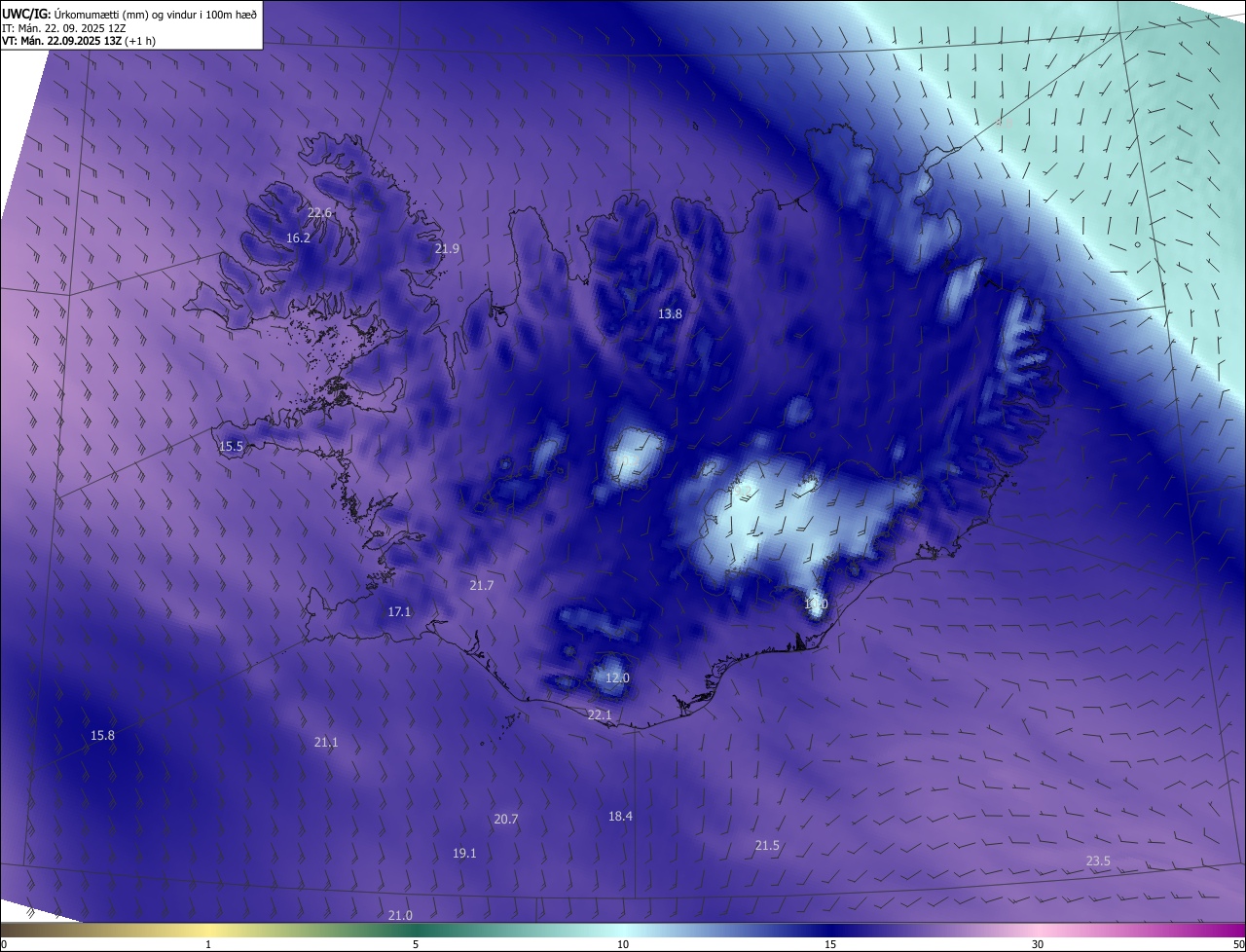Click the 20.7 map value

(506, 819)
